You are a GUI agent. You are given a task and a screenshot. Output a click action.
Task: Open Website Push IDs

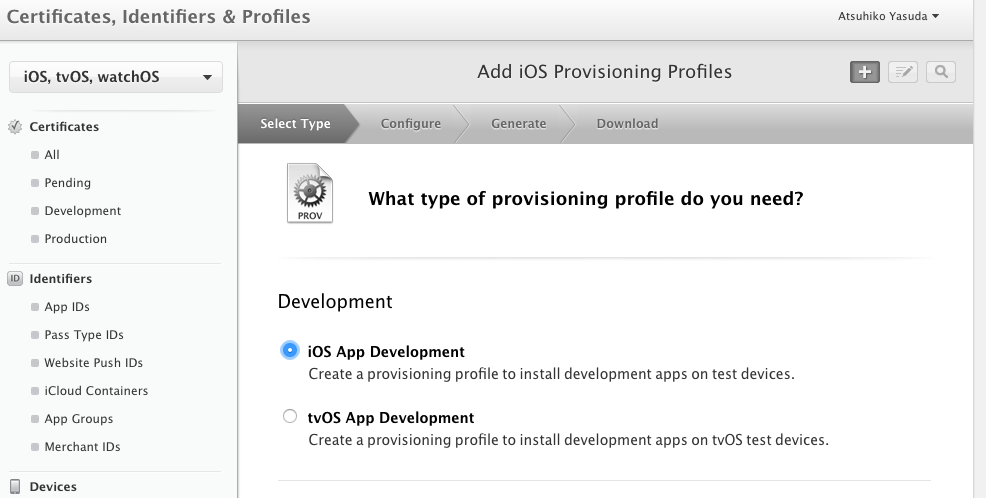(94, 363)
